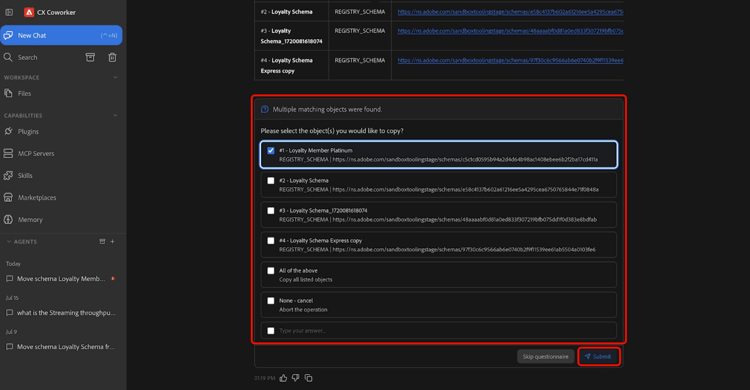Image resolution: width=750 pixels, height=390 pixels.
Task: Check the 'All of the above' checkbox
Action: point(271,271)
